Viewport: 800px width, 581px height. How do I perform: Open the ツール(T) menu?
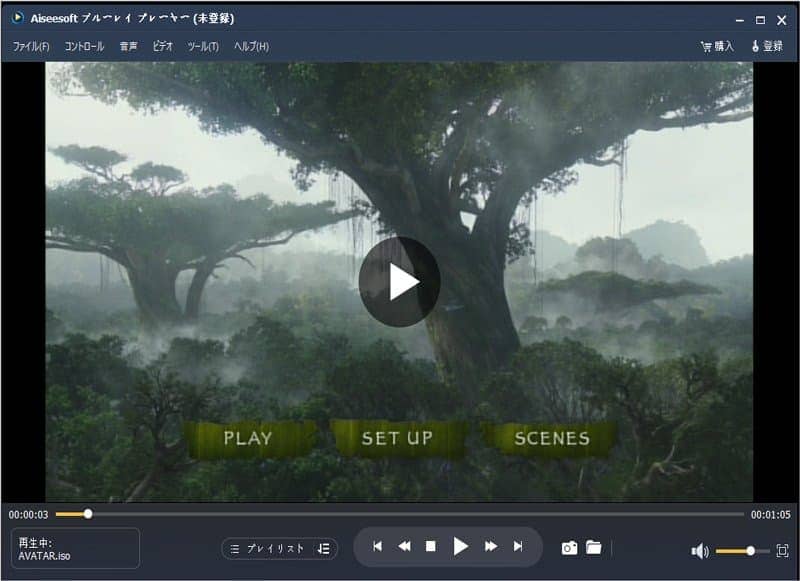point(203,46)
